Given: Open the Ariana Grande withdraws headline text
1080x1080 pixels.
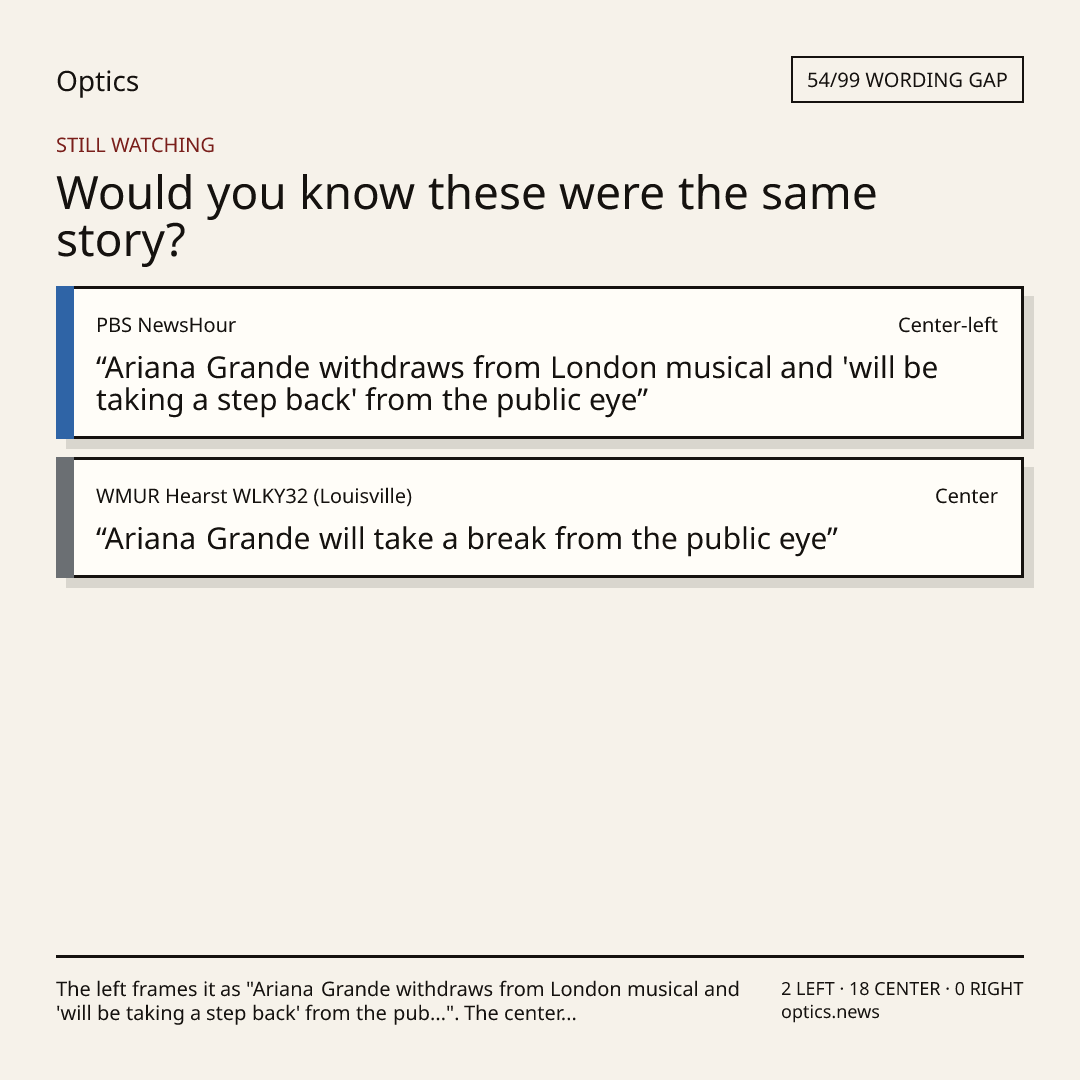Looking at the screenshot, I should coord(517,384).
